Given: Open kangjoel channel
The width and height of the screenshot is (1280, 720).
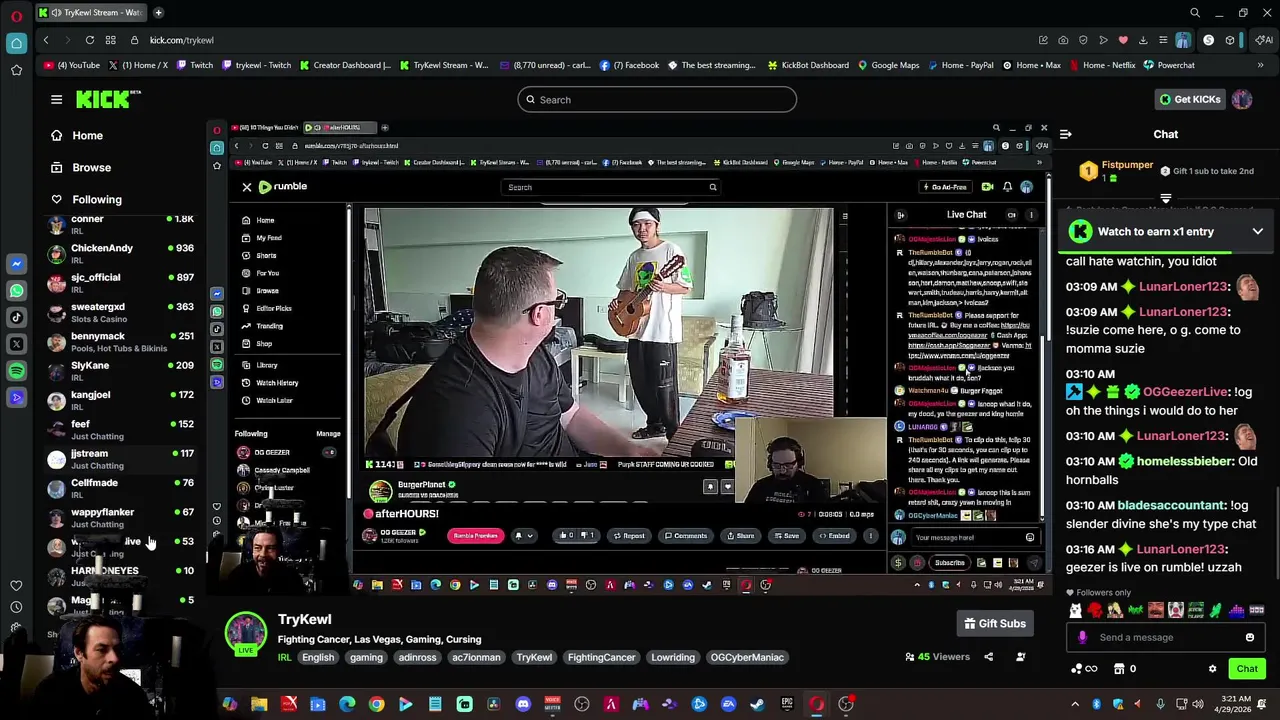Looking at the screenshot, I should coord(122,400).
